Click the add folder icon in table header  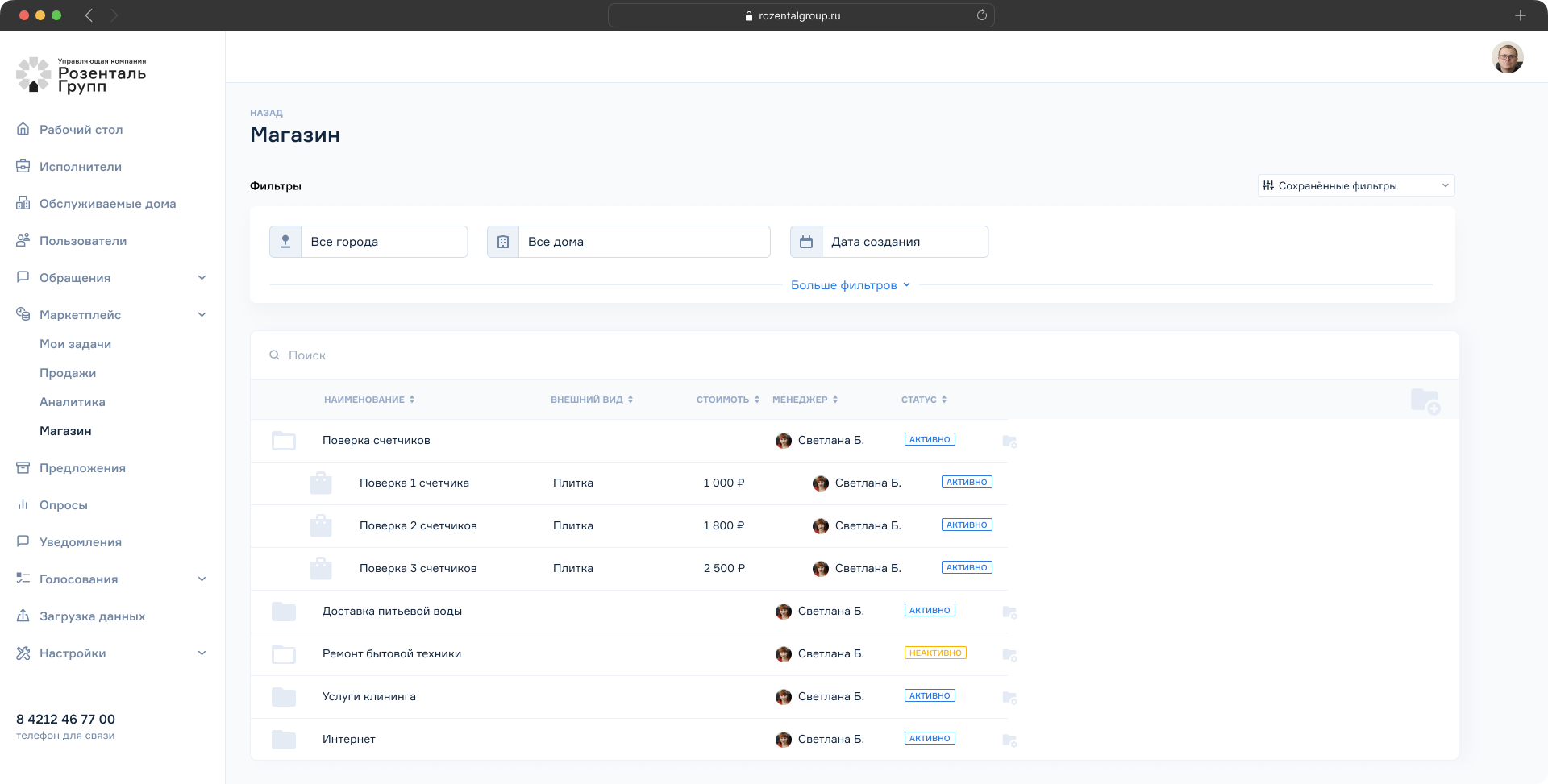point(1425,400)
